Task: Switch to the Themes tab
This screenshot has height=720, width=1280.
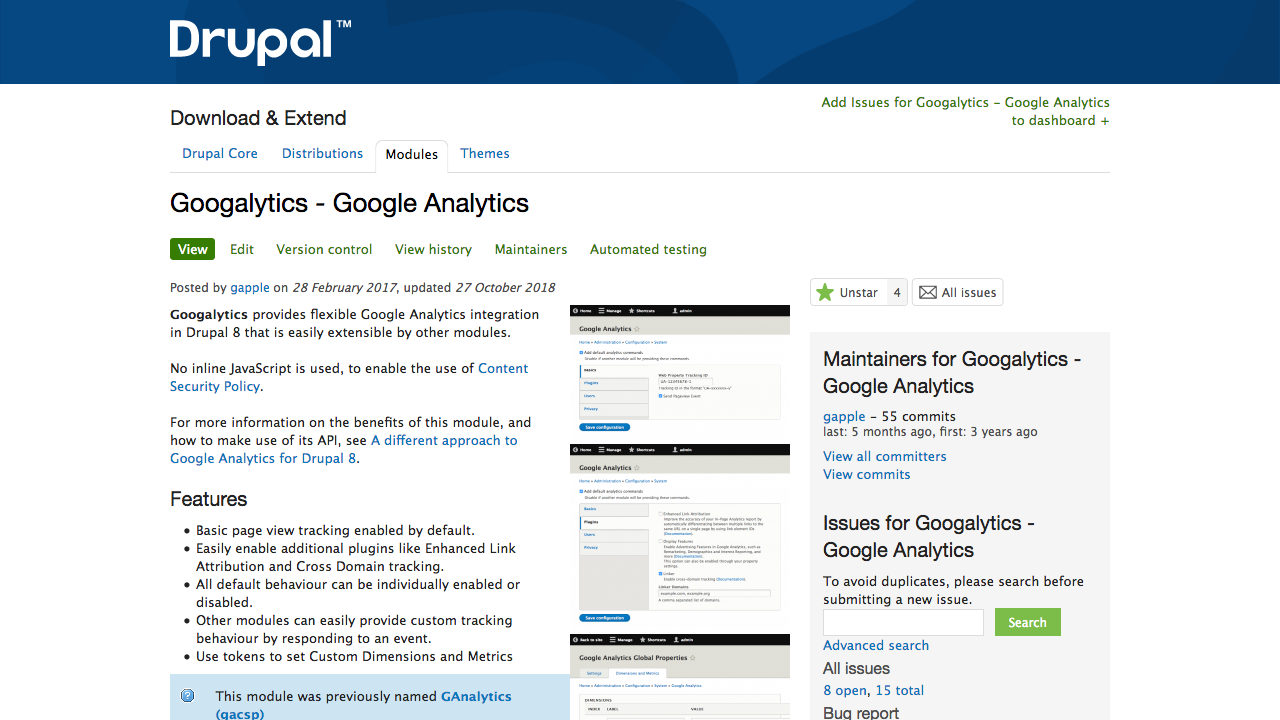Action: [x=485, y=154]
